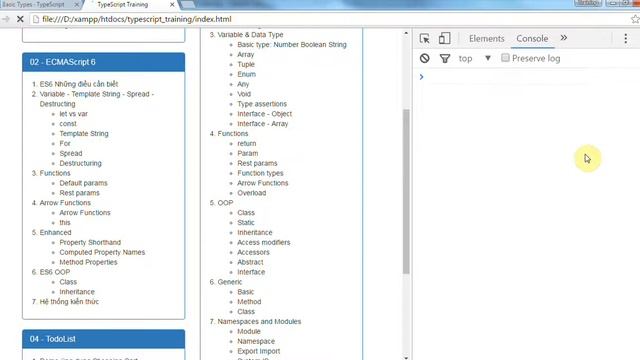
Task: Open the 'Export Import' link
Action: pos(258,351)
